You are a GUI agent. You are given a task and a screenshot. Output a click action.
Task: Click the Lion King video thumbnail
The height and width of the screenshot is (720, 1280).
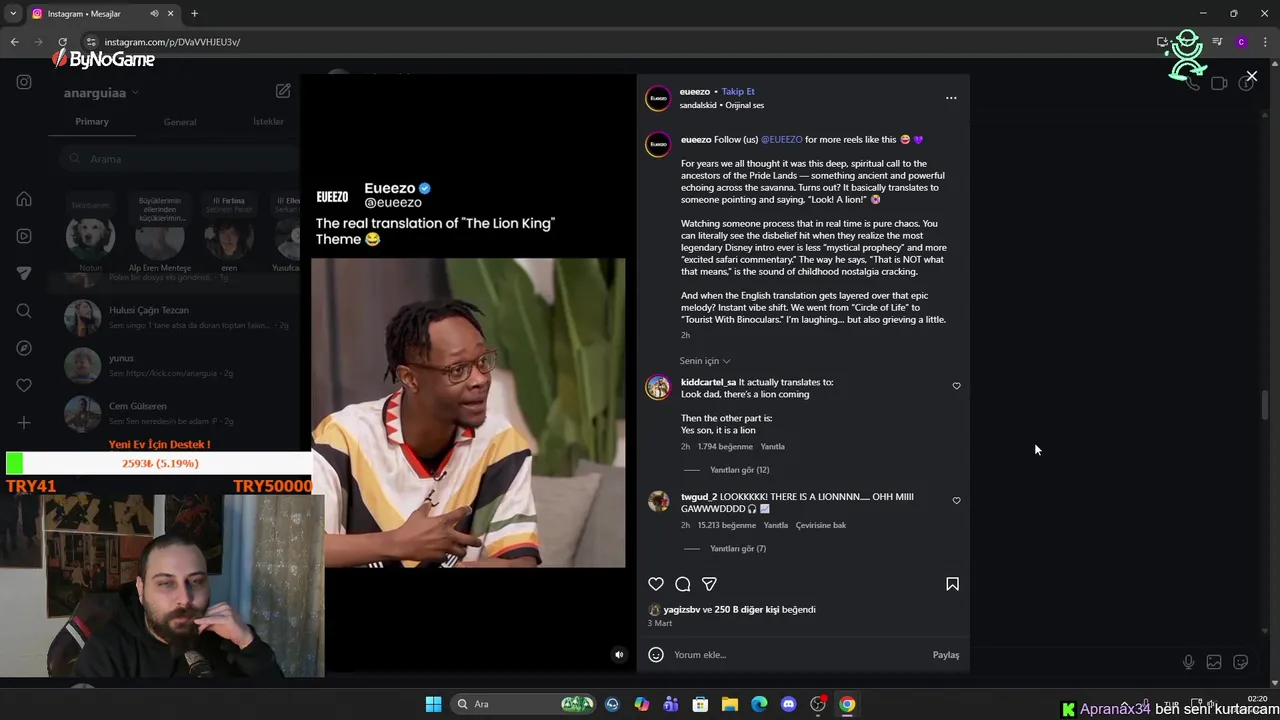tap(468, 413)
